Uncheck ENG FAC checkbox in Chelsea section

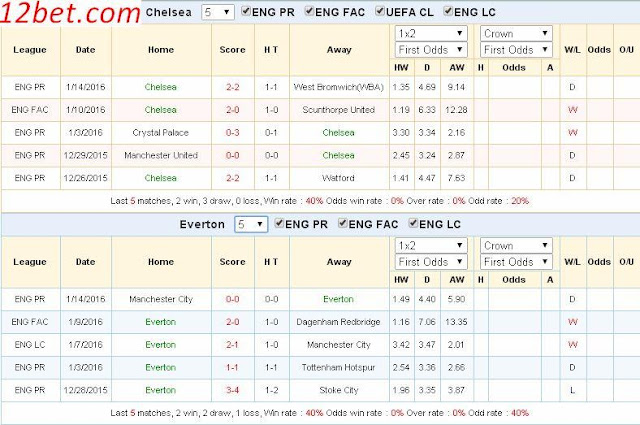(x=309, y=11)
